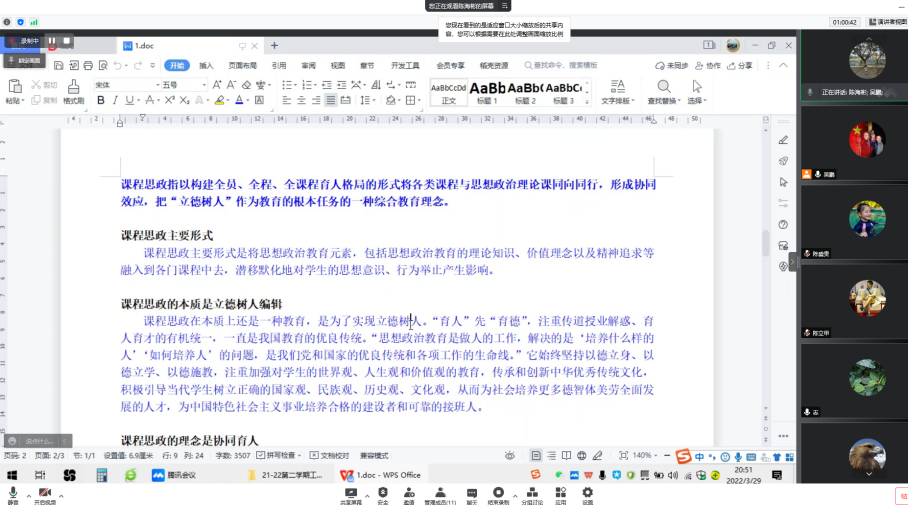Click the Share (分享) button
The width and height of the screenshot is (908, 505).
point(741,66)
